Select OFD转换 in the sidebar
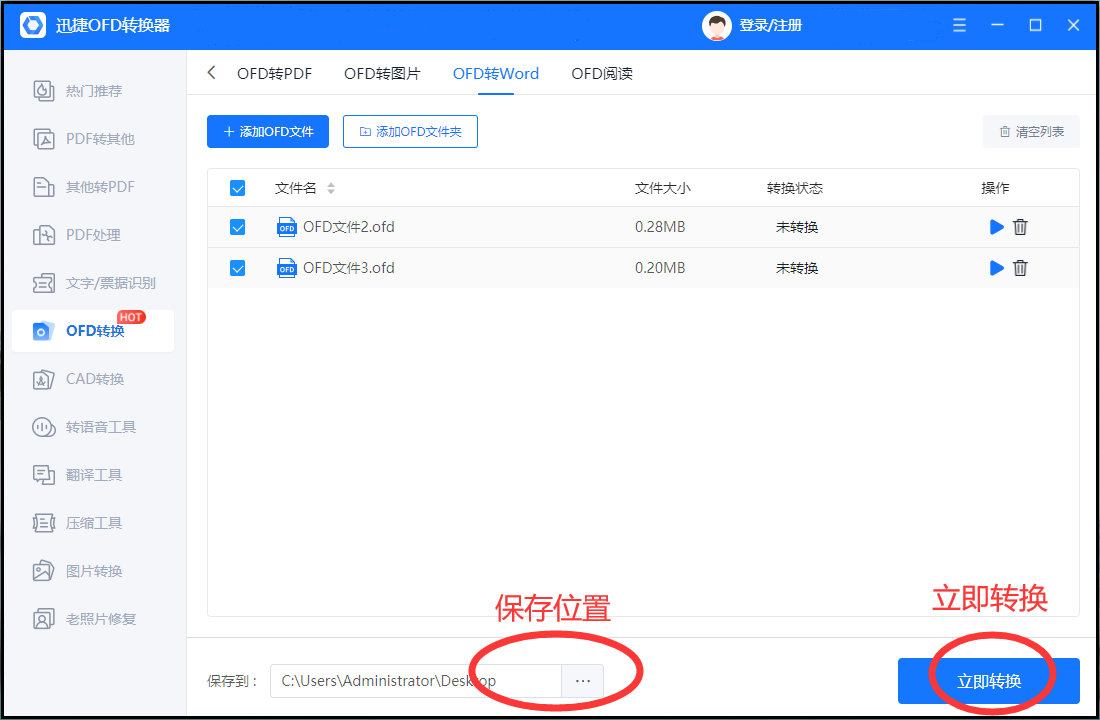This screenshot has width=1100, height=720. pos(93,331)
